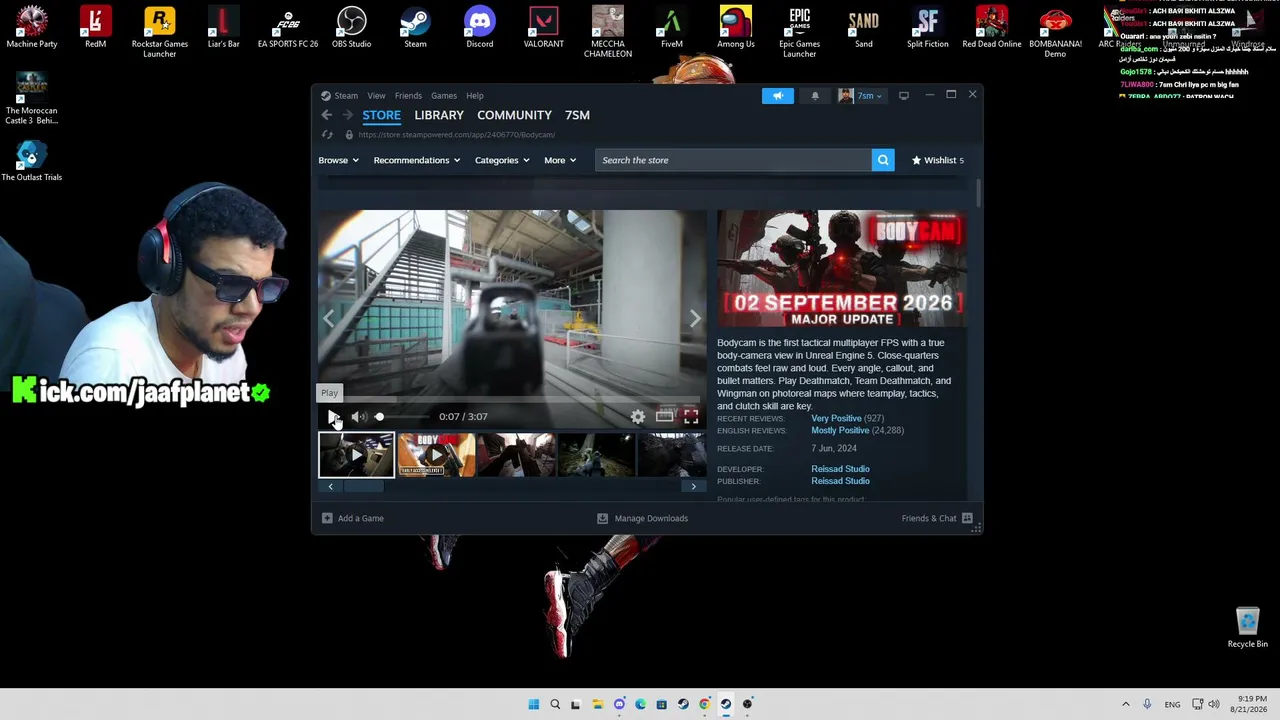The image size is (1280, 720).
Task: Toggle fullscreen for the trailer
Action: [x=691, y=416]
